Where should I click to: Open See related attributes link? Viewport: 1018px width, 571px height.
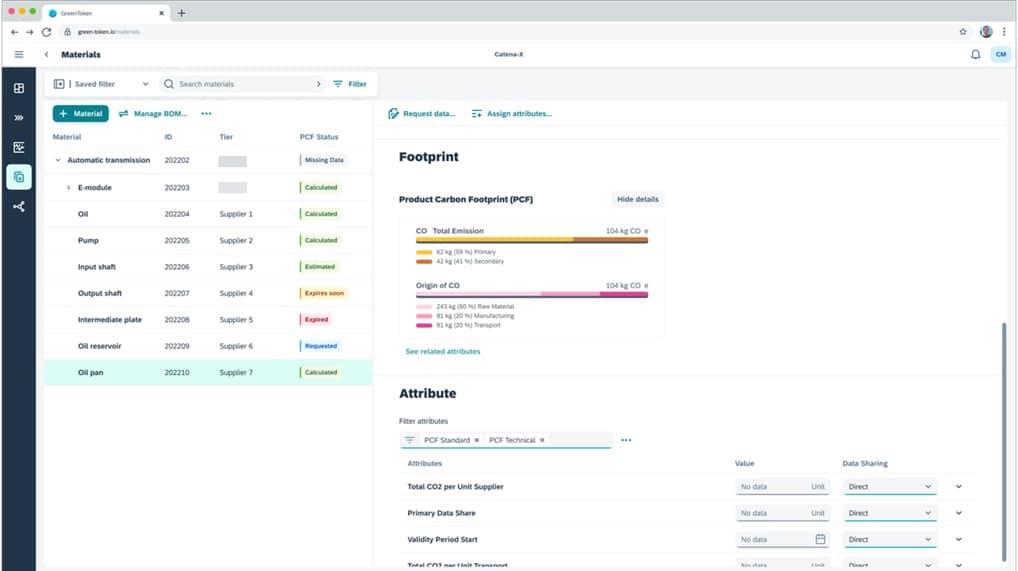[x=442, y=351]
